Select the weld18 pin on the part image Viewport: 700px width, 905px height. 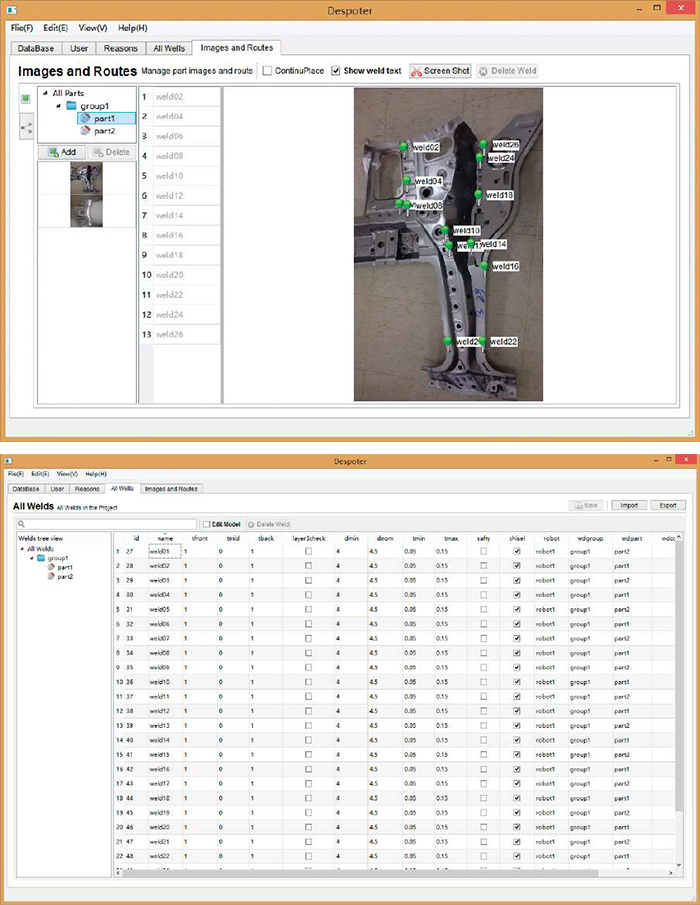478,195
